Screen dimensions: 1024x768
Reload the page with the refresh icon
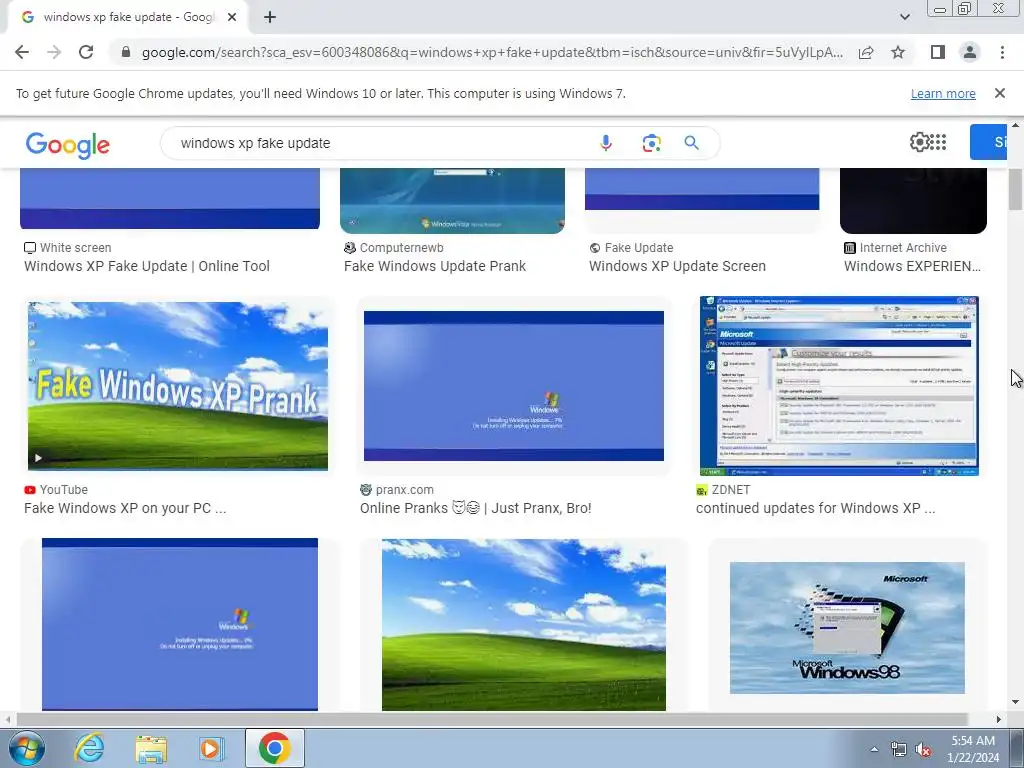tap(86, 52)
